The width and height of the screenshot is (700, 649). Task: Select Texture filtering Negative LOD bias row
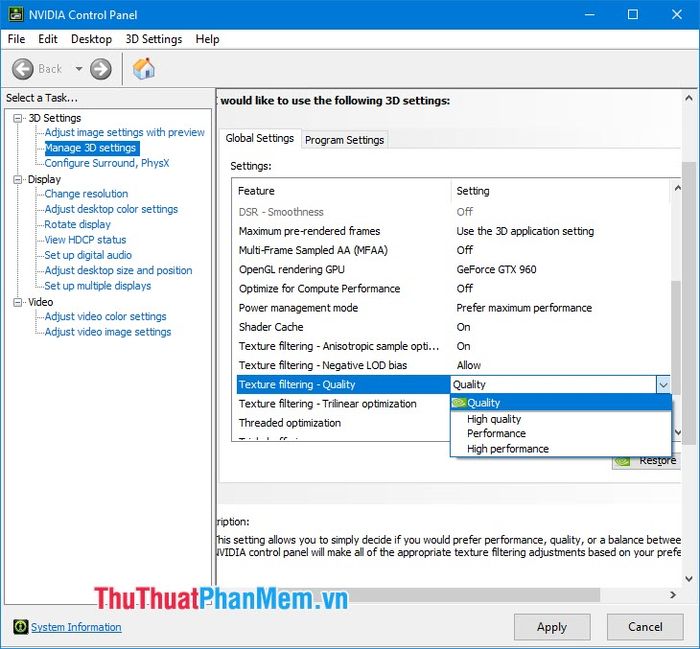click(451, 365)
